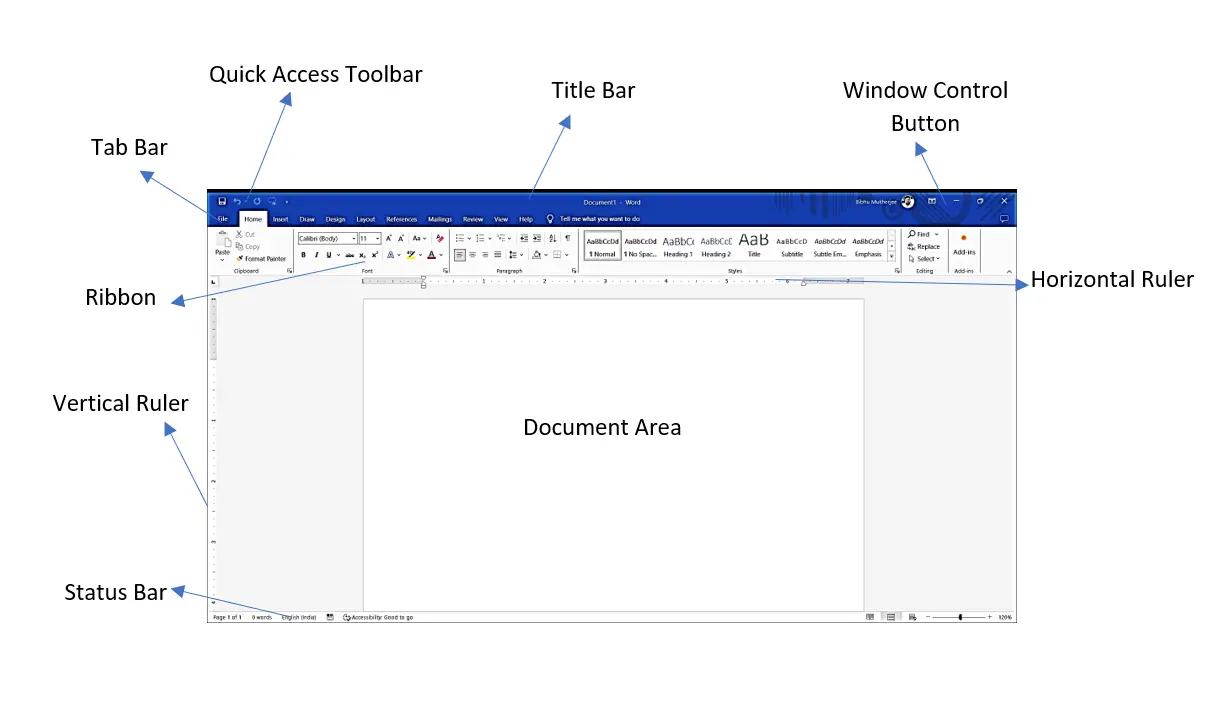
Task: Toggle Underline formatting
Action: pyautogui.click(x=329, y=255)
